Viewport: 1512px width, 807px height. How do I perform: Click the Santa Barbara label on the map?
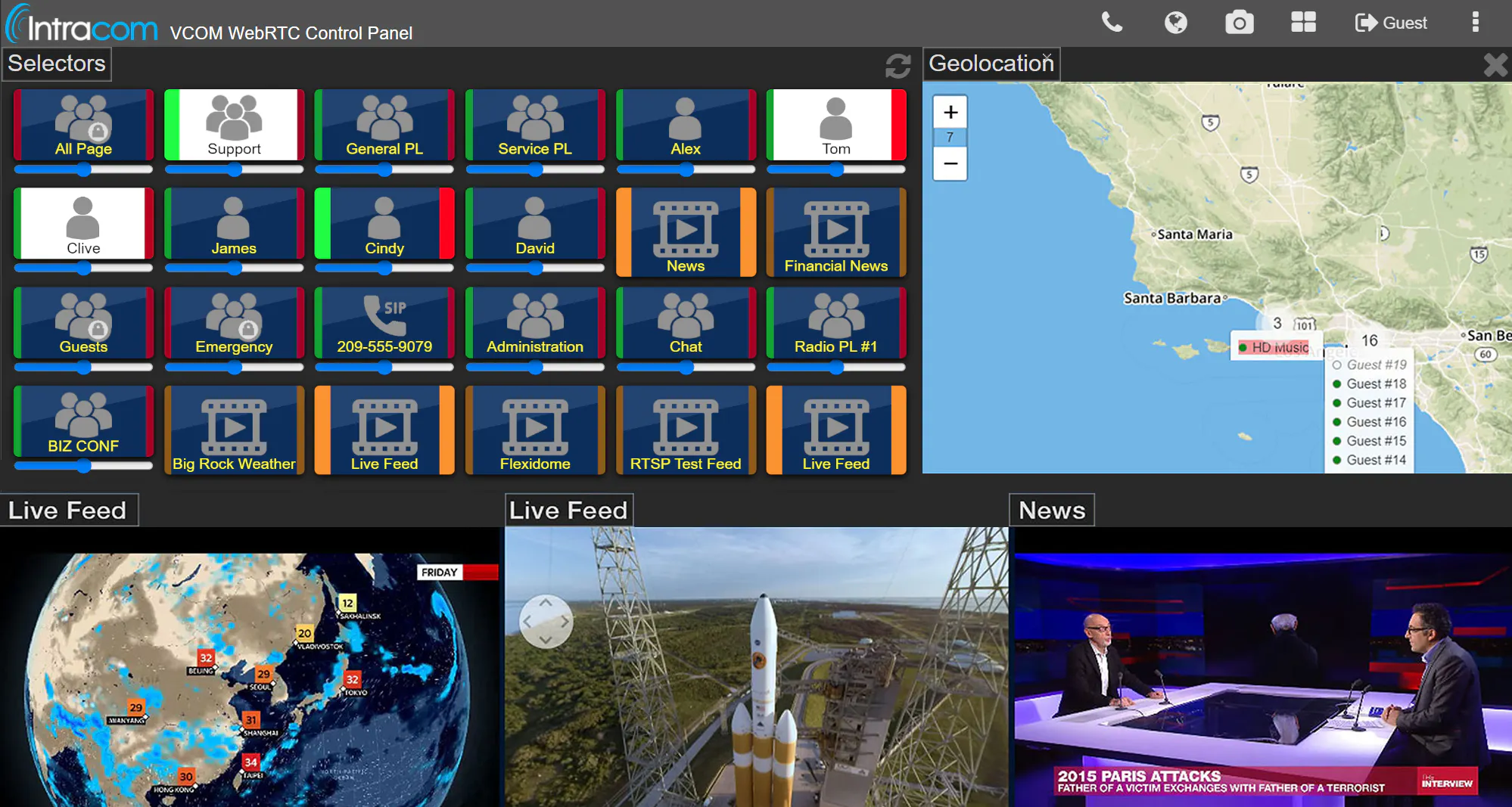click(1172, 298)
